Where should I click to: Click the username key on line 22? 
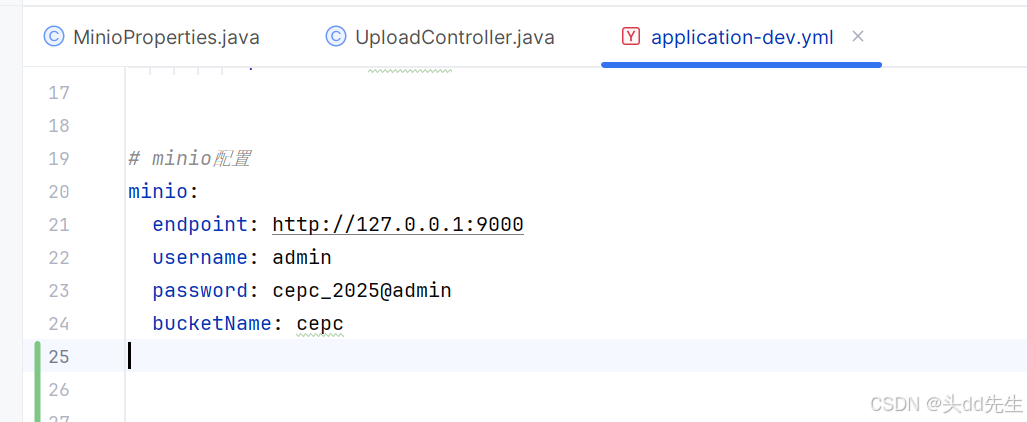coord(200,258)
